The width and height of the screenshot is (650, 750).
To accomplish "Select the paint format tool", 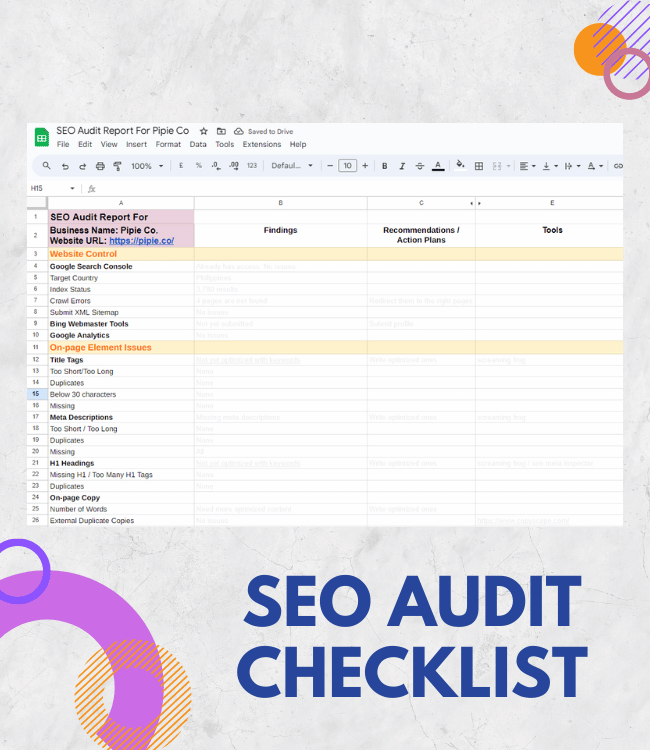I will click(x=117, y=166).
